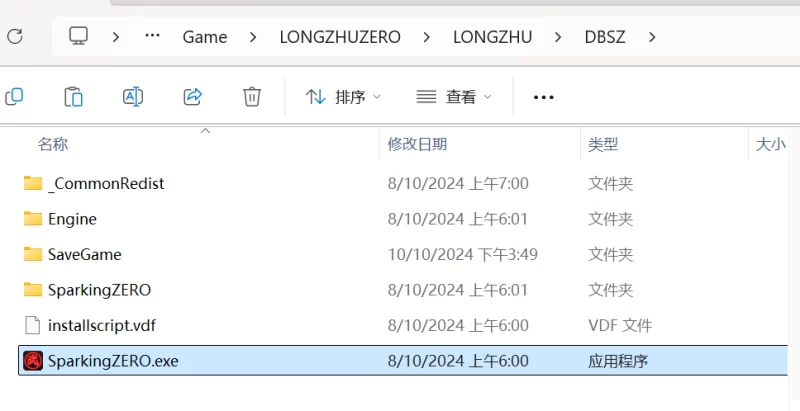Sort by the 修改日期 column header

click(417, 144)
